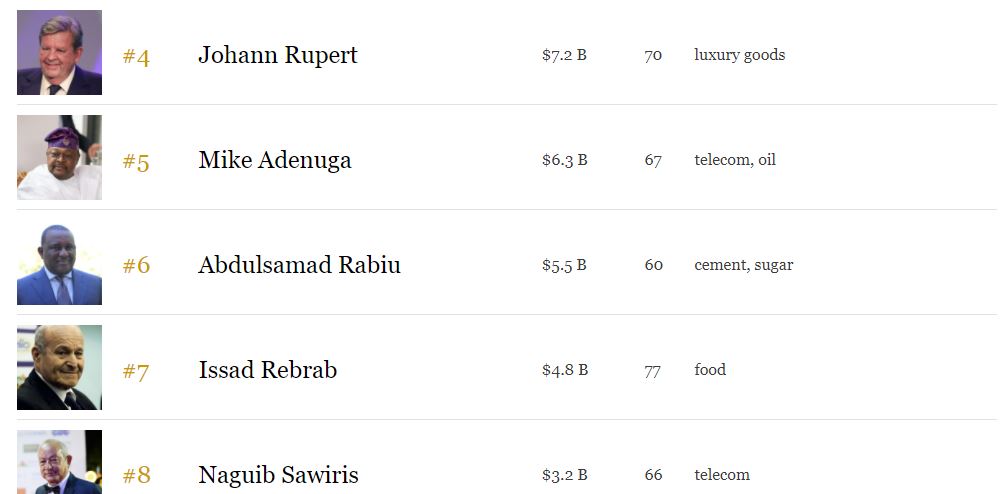Click the $7.2 B net worth value
This screenshot has height=494, width=1004.
[564, 55]
